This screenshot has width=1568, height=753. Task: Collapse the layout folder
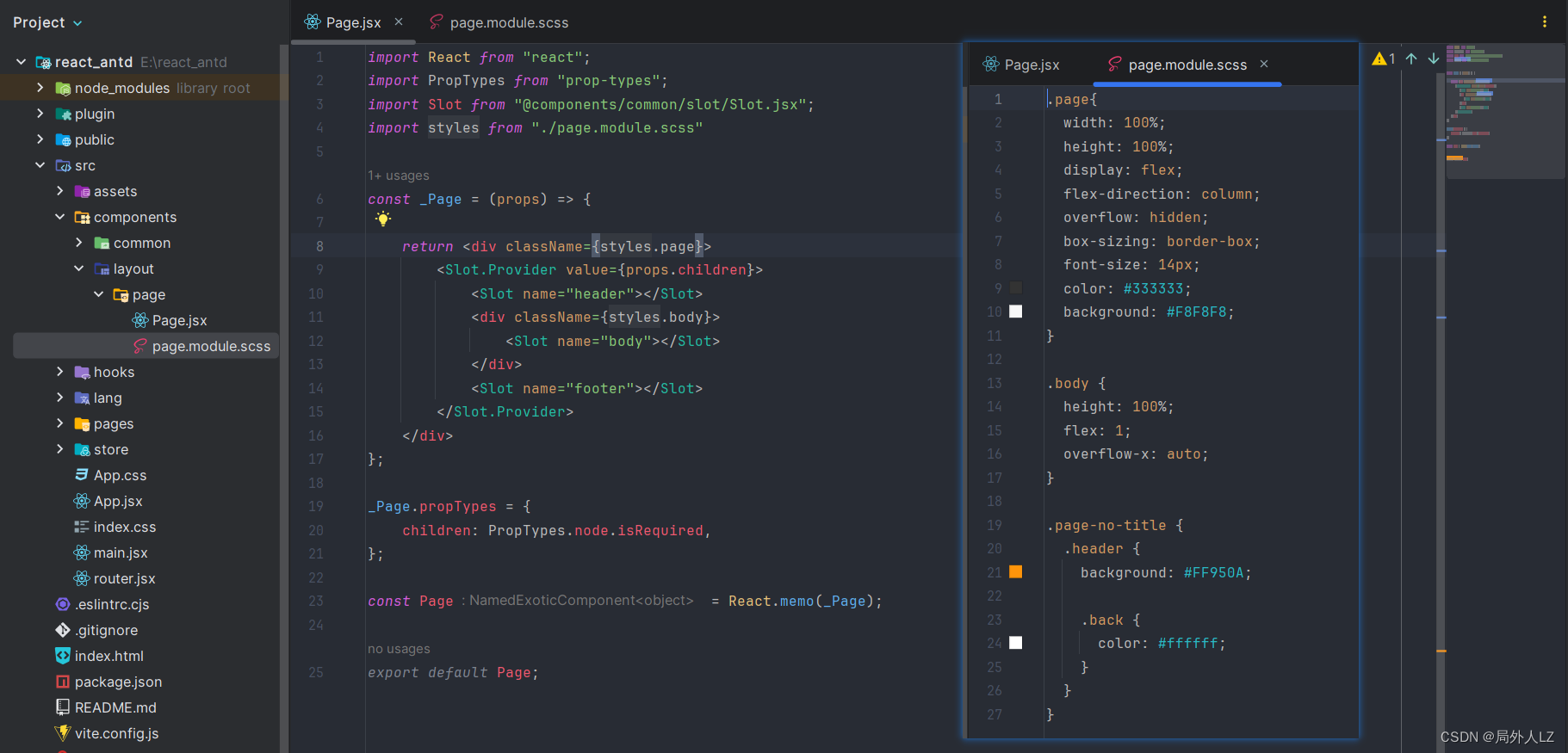click(79, 268)
